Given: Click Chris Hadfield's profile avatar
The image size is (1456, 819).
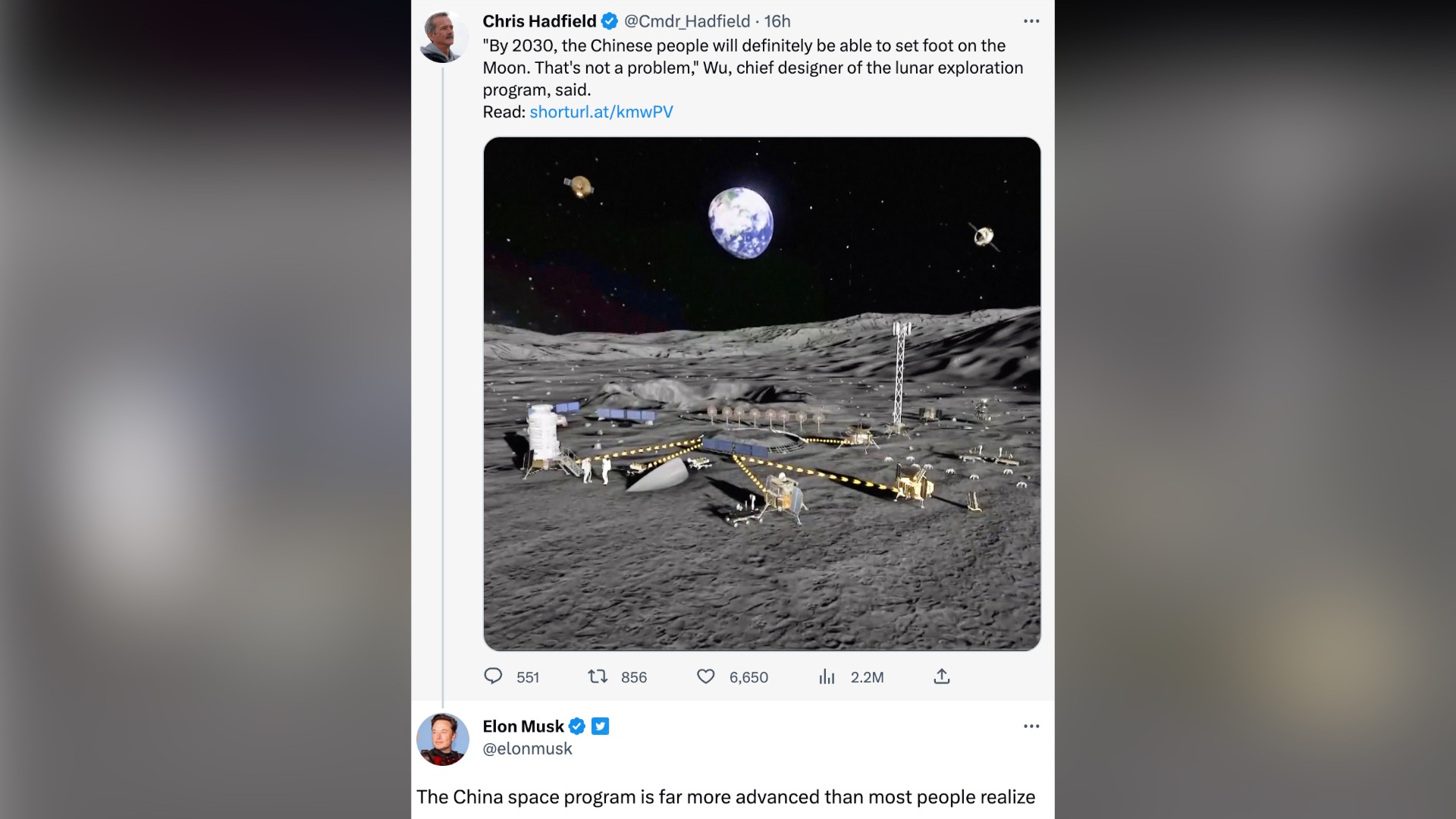Looking at the screenshot, I should [443, 36].
